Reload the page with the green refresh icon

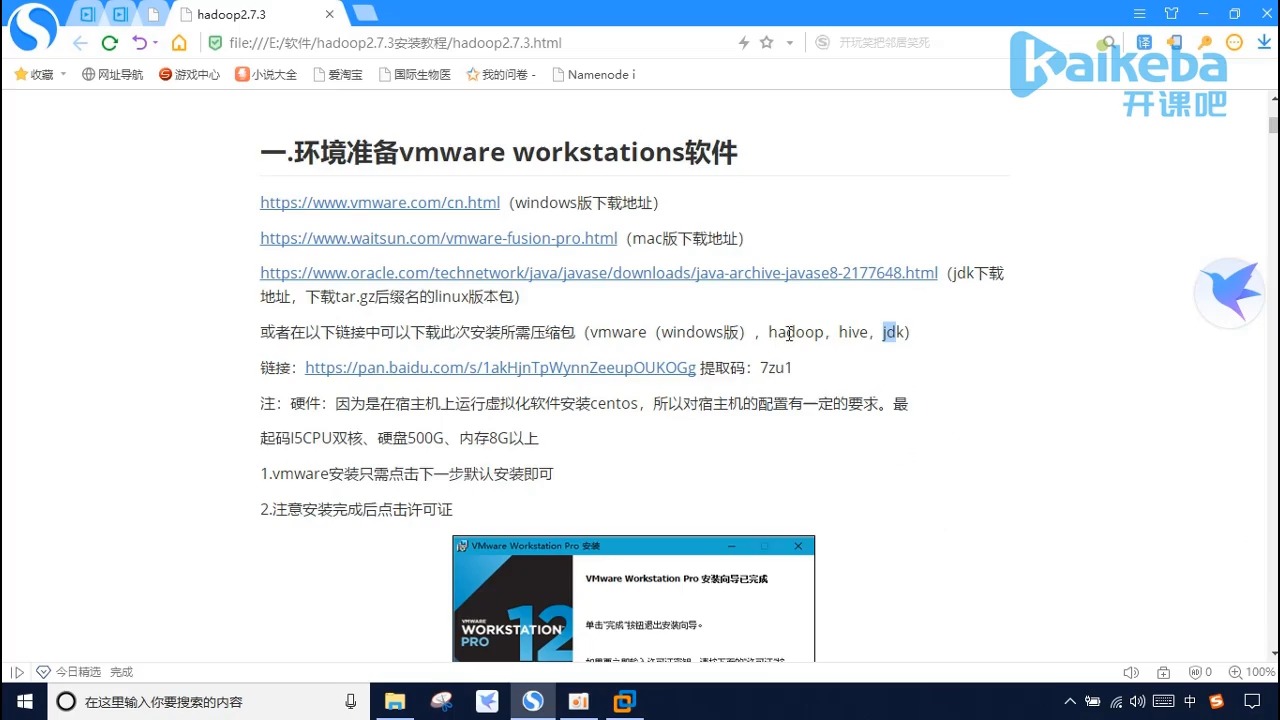(x=110, y=43)
